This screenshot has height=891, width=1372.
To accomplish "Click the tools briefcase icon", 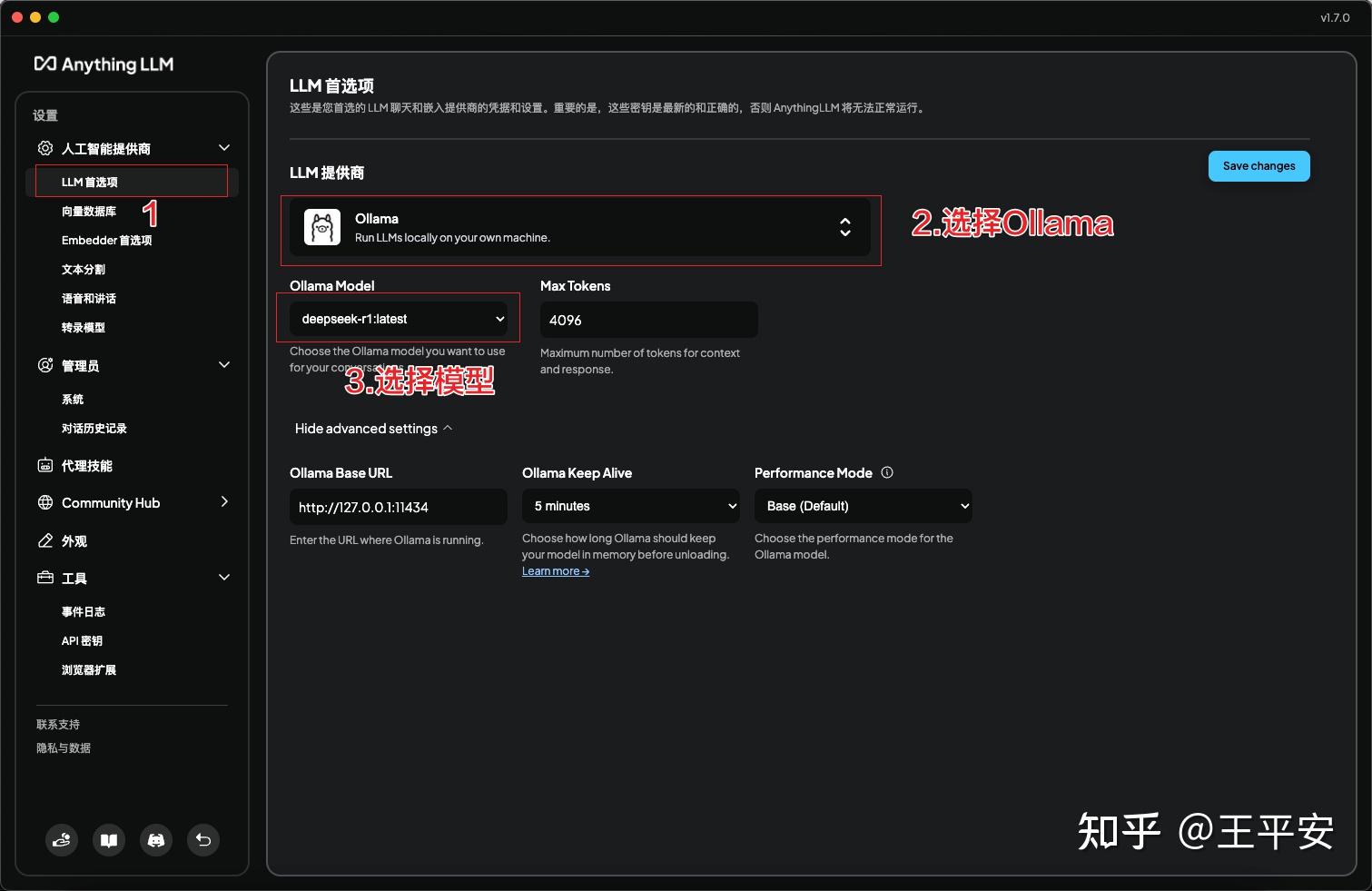I will (44, 578).
